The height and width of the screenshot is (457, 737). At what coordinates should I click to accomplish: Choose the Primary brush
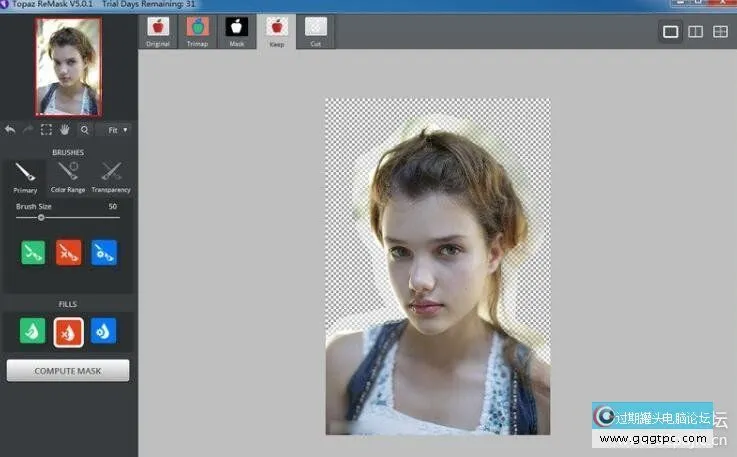25,176
